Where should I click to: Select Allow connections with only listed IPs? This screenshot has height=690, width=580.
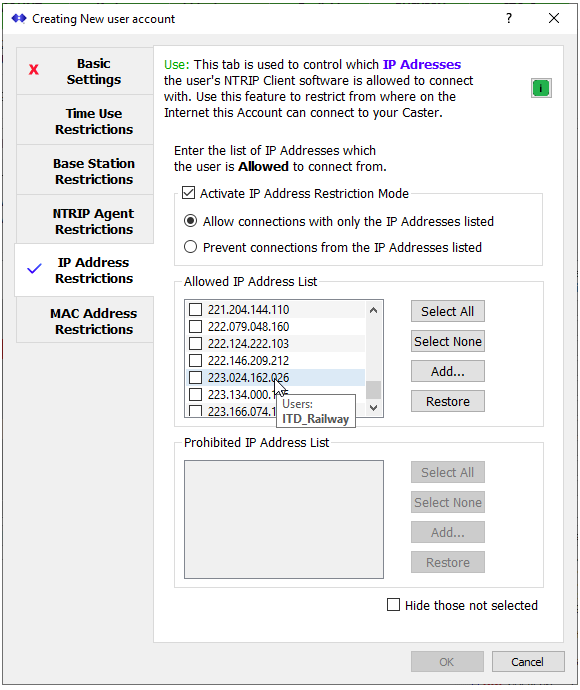pos(190,220)
